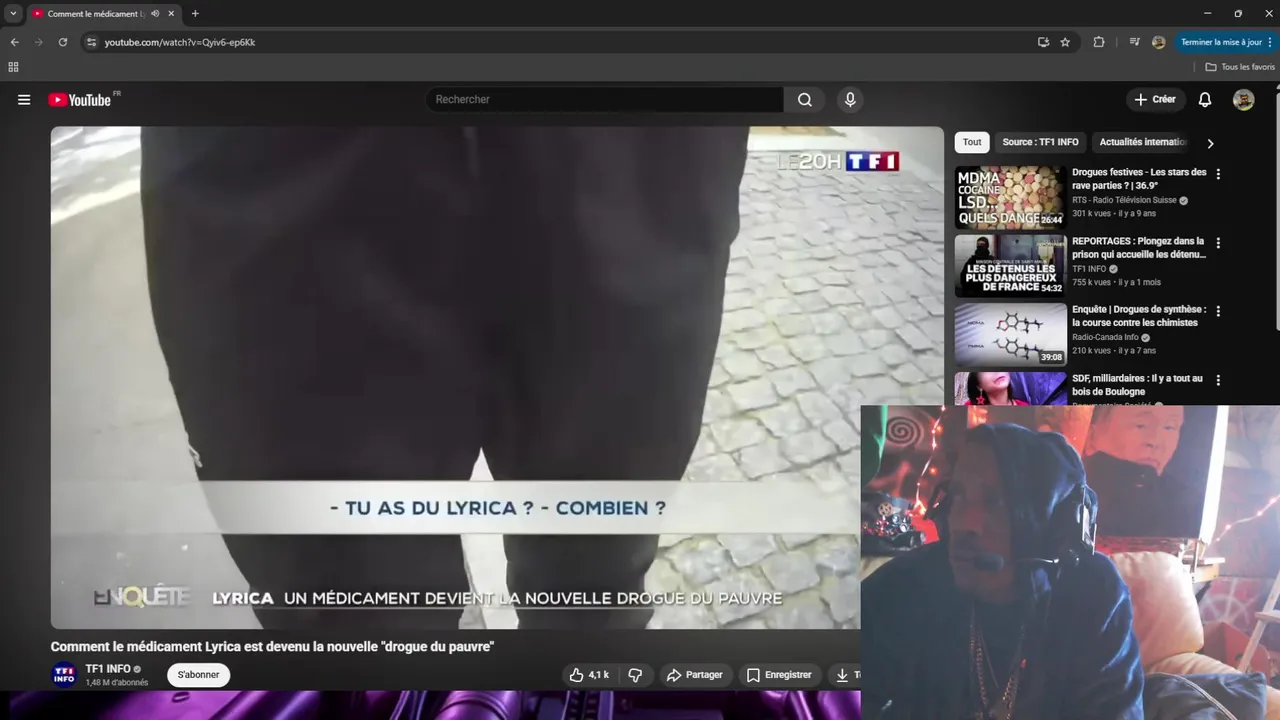This screenshot has width=1280, height=720.
Task: Select the 'Actualités internatio…' chip
Action: tap(1142, 142)
